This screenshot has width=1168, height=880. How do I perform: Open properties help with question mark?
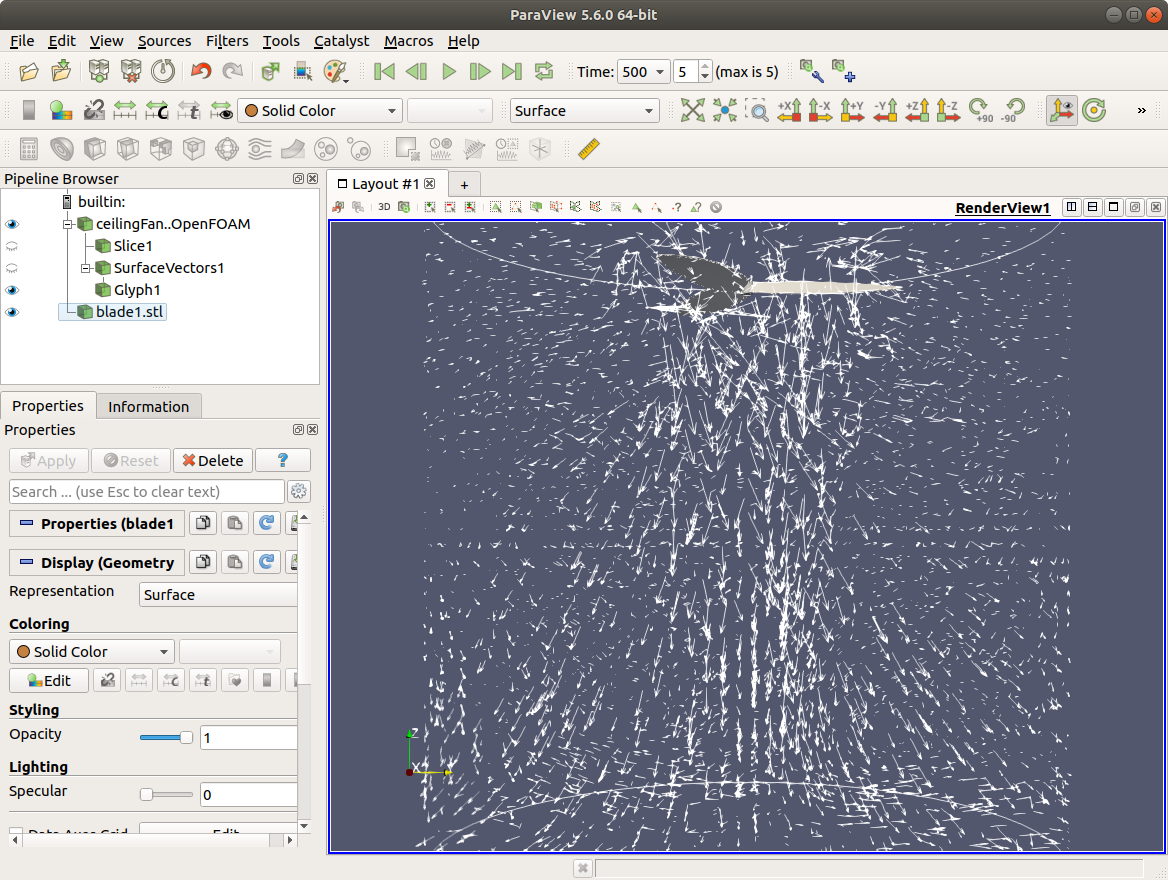(x=282, y=460)
